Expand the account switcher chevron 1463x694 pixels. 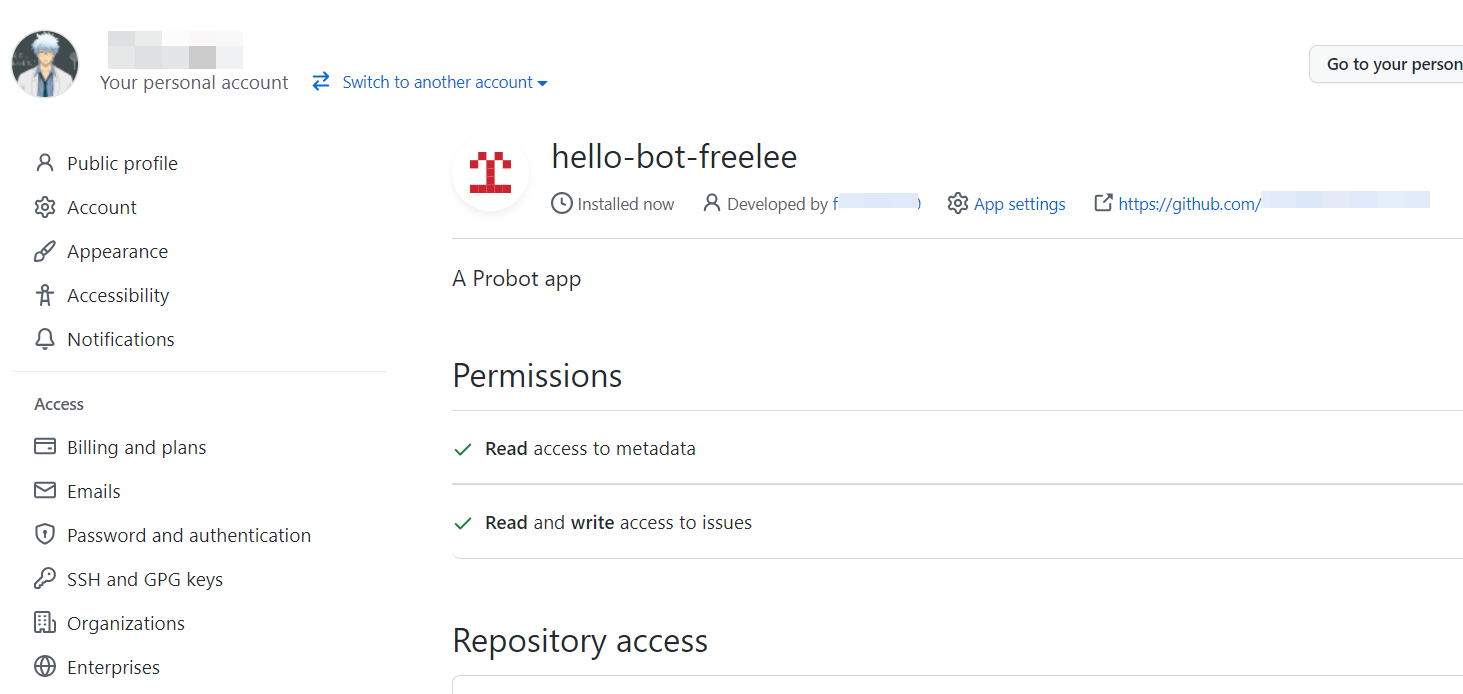pos(542,83)
